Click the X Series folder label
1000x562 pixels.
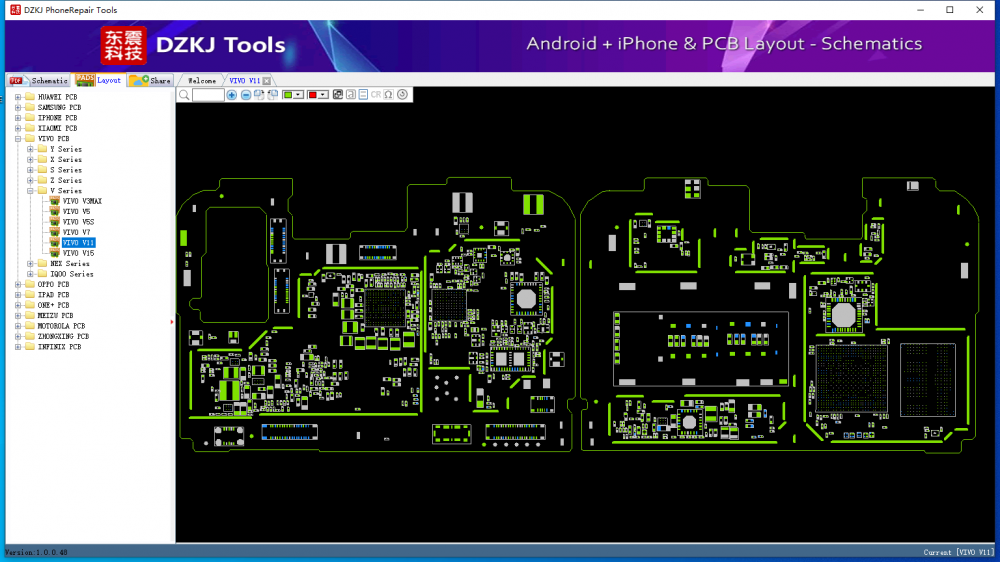(66, 159)
